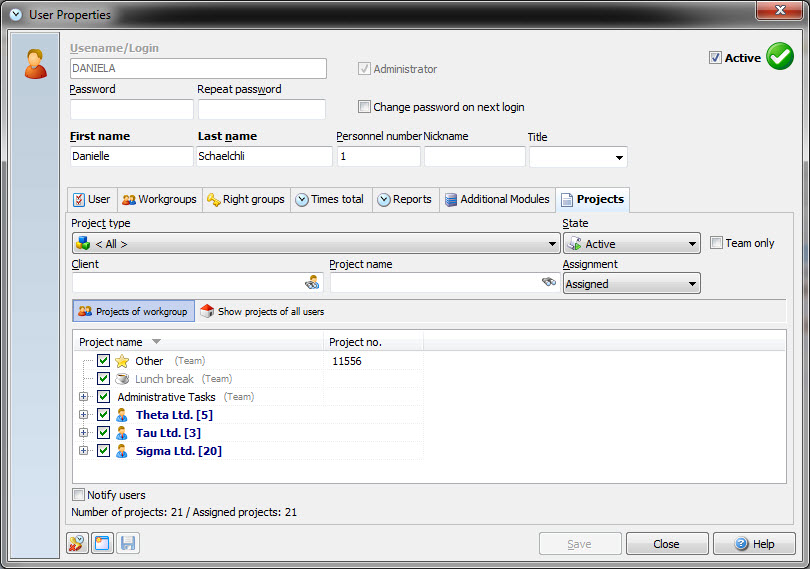Click the person icon beside Tau Ltd.
This screenshot has width=810, height=569.
click(x=122, y=433)
